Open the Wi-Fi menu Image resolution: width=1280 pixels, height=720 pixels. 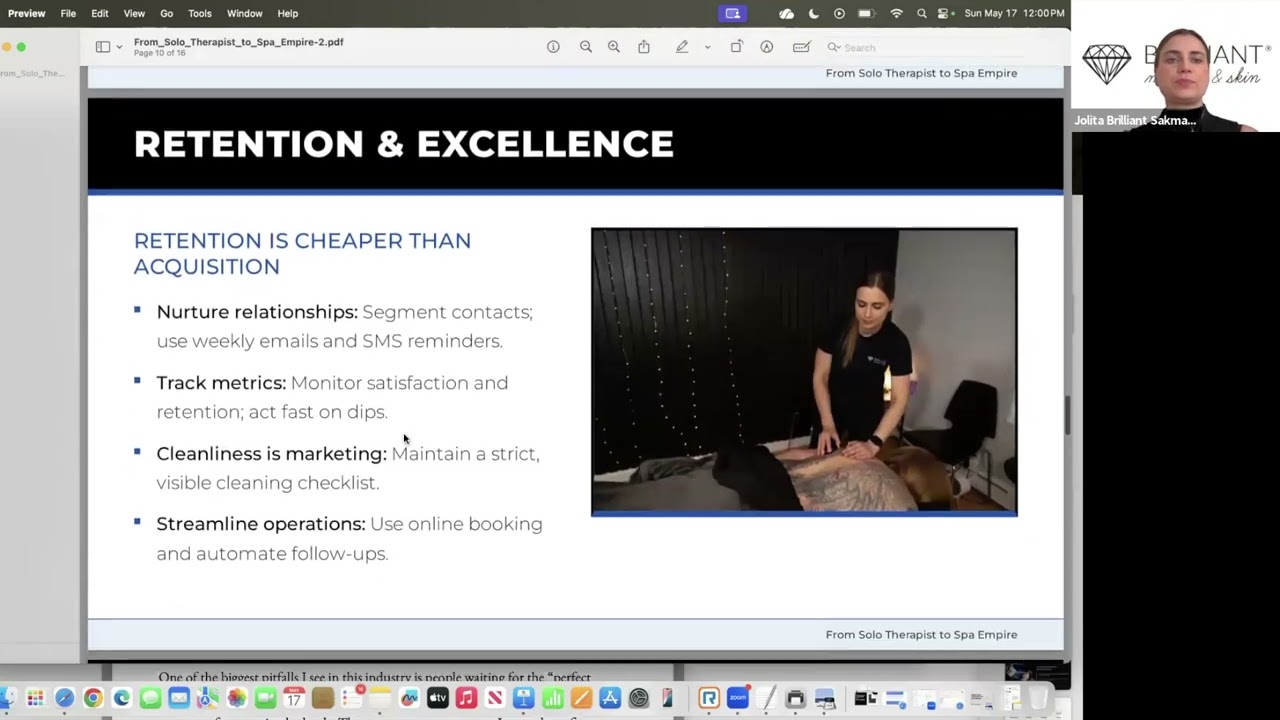896,13
